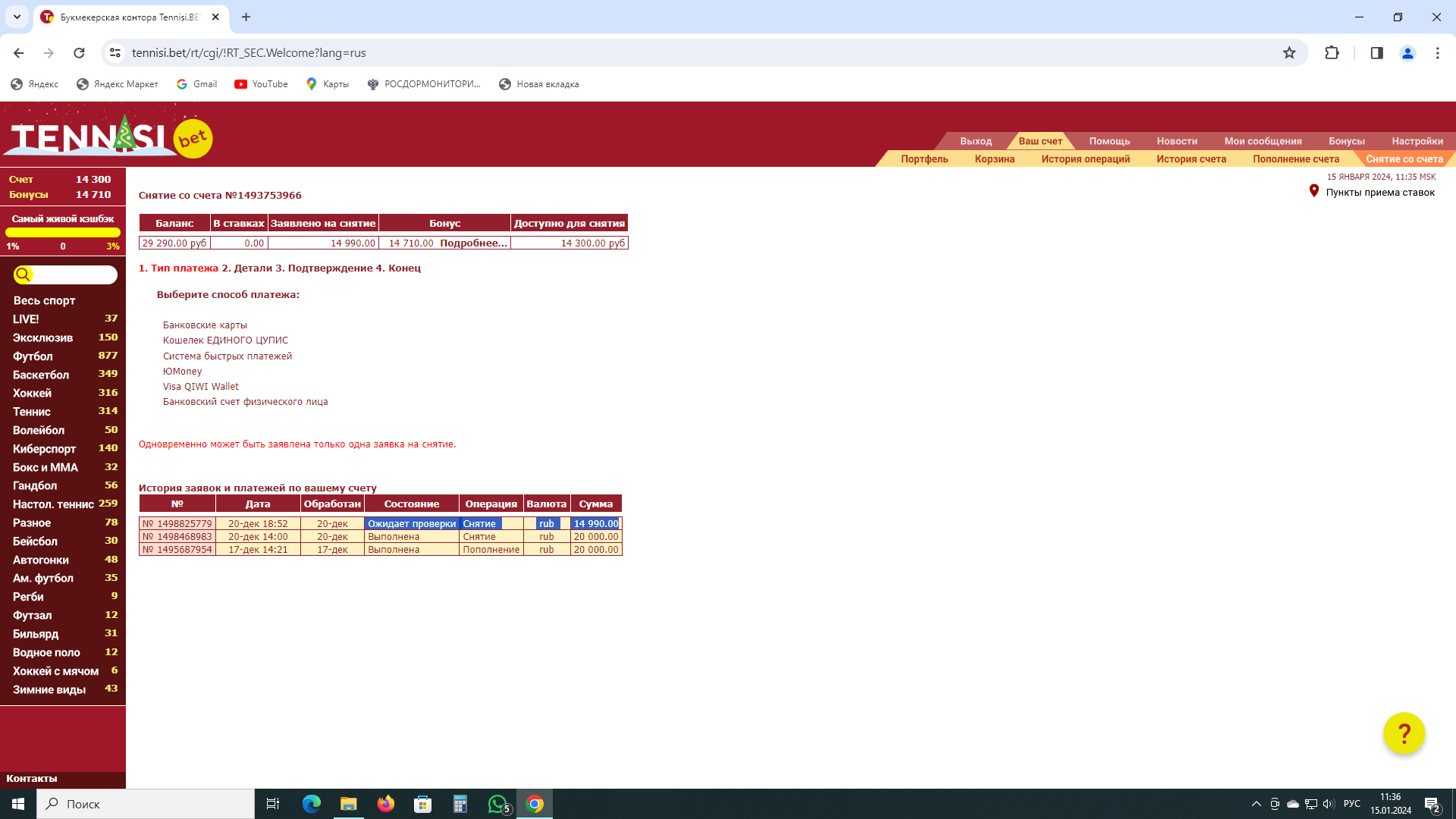Image resolution: width=1456 pixels, height=819 pixels.
Task: Click the Подробнее bonus details link
Action: coord(473,243)
